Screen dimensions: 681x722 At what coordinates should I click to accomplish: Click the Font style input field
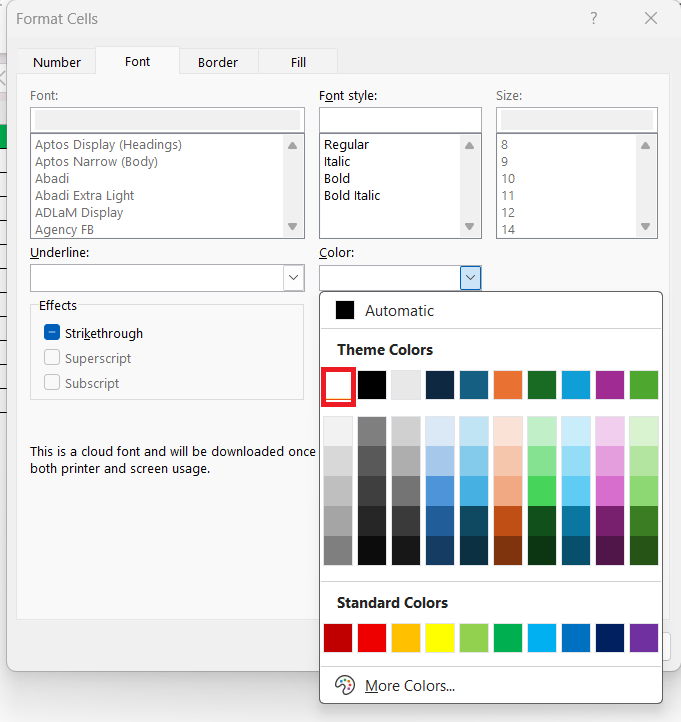pyautogui.click(x=400, y=120)
